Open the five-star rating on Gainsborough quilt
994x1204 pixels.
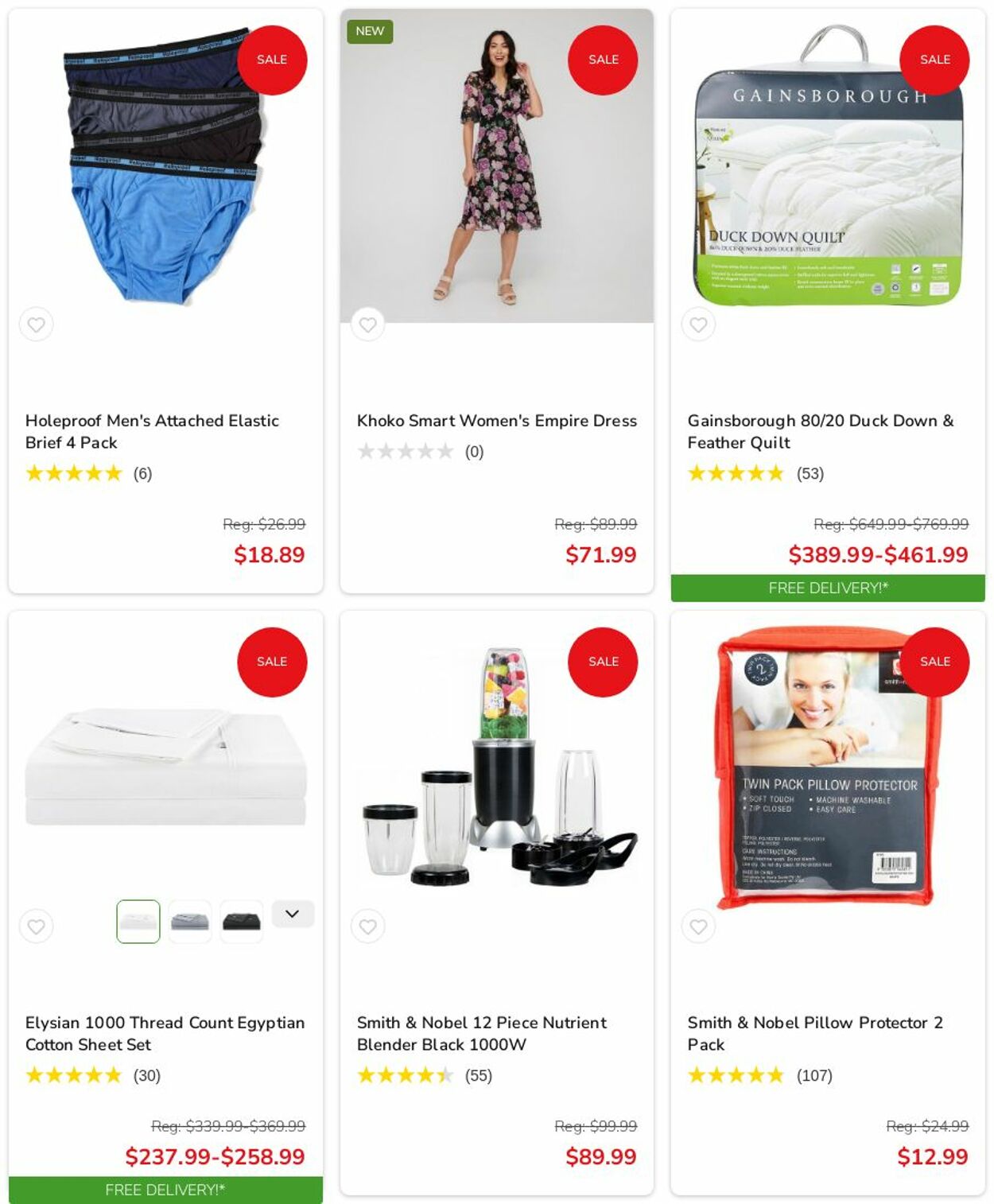pyautogui.click(x=736, y=473)
